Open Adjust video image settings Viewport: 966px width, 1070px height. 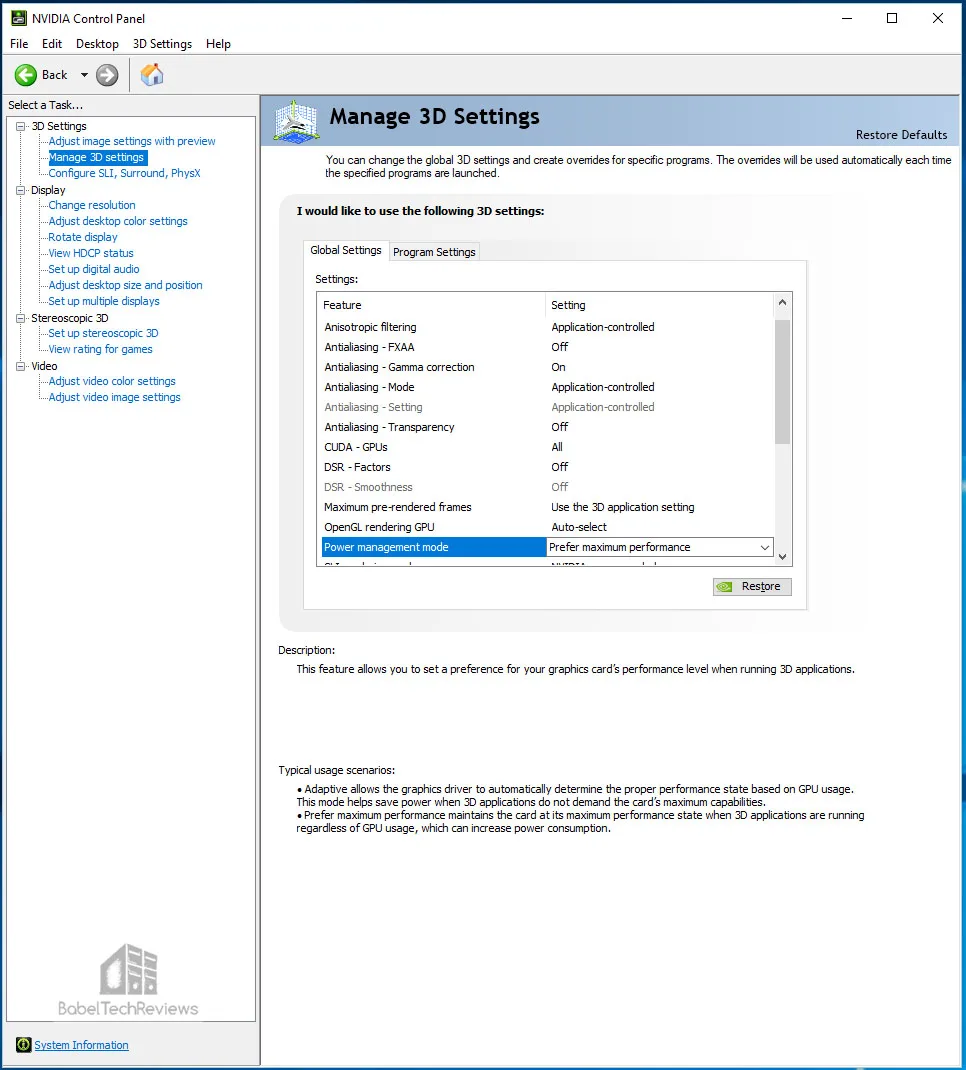pyautogui.click(x=114, y=397)
